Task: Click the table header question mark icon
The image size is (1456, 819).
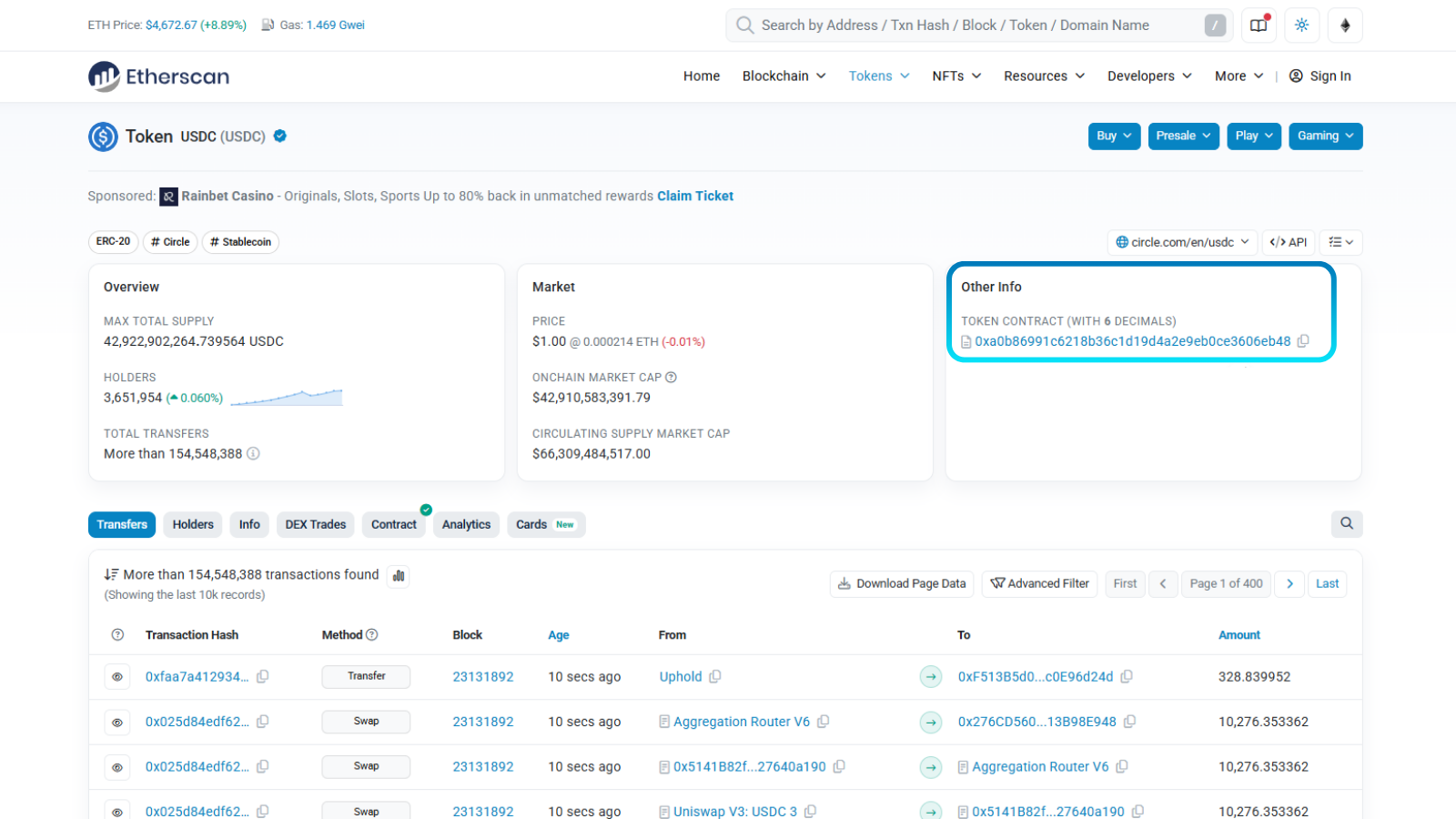Action: 117,635
